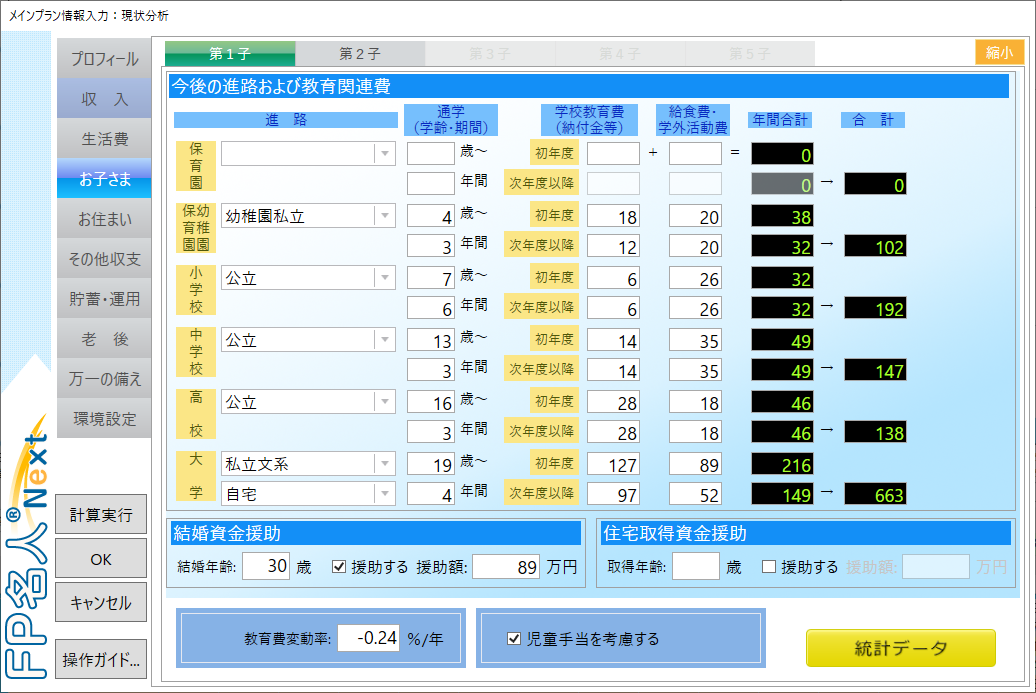
Task: Open the 保育園 course dropdown
Action: coord(384,153)
